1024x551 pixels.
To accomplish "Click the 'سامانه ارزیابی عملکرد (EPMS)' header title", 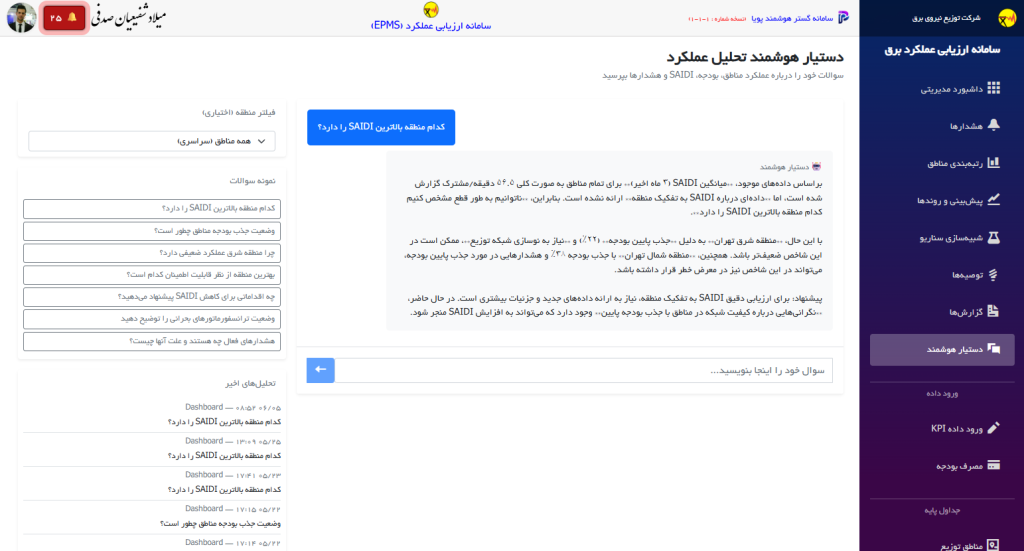I will [431, 25].
